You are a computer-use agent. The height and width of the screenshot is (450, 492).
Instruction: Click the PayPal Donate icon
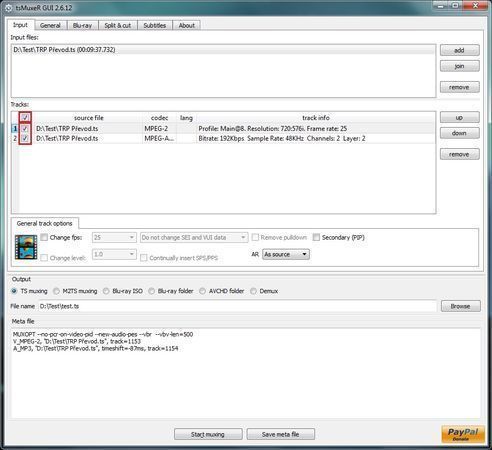(x=463, y=434)
